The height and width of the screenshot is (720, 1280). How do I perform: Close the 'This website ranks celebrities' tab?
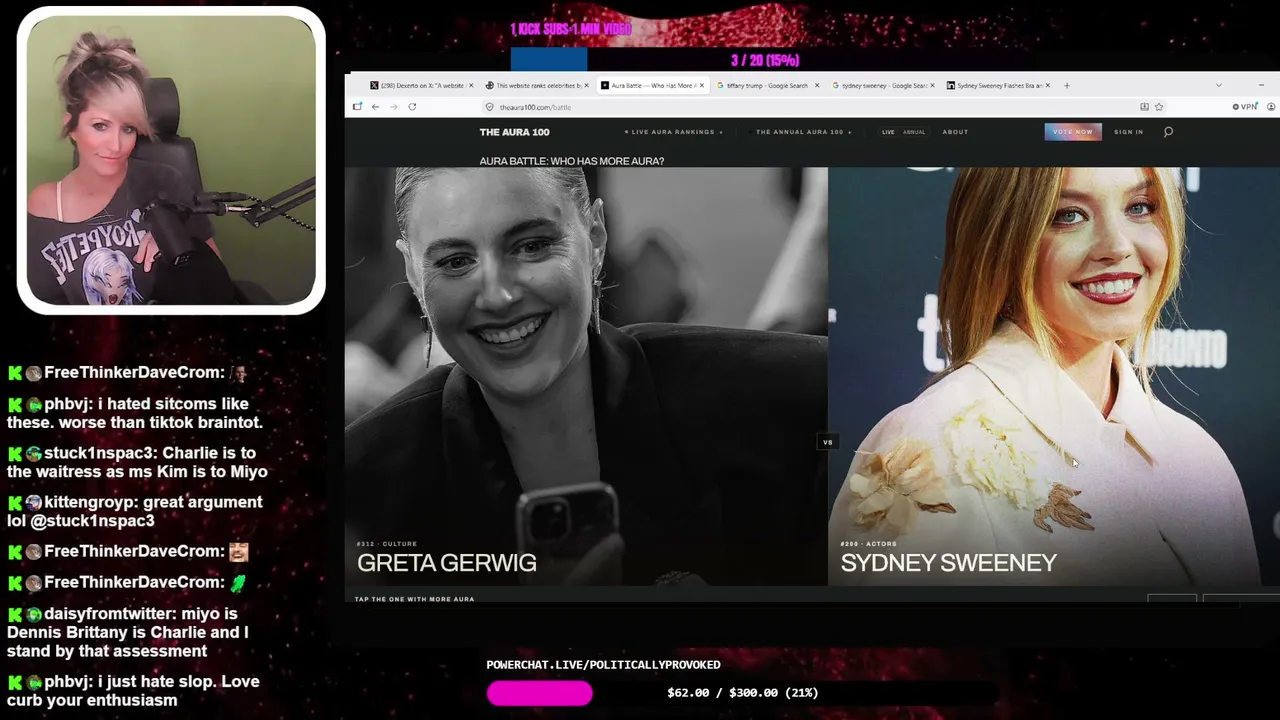[x=586, y=85]
